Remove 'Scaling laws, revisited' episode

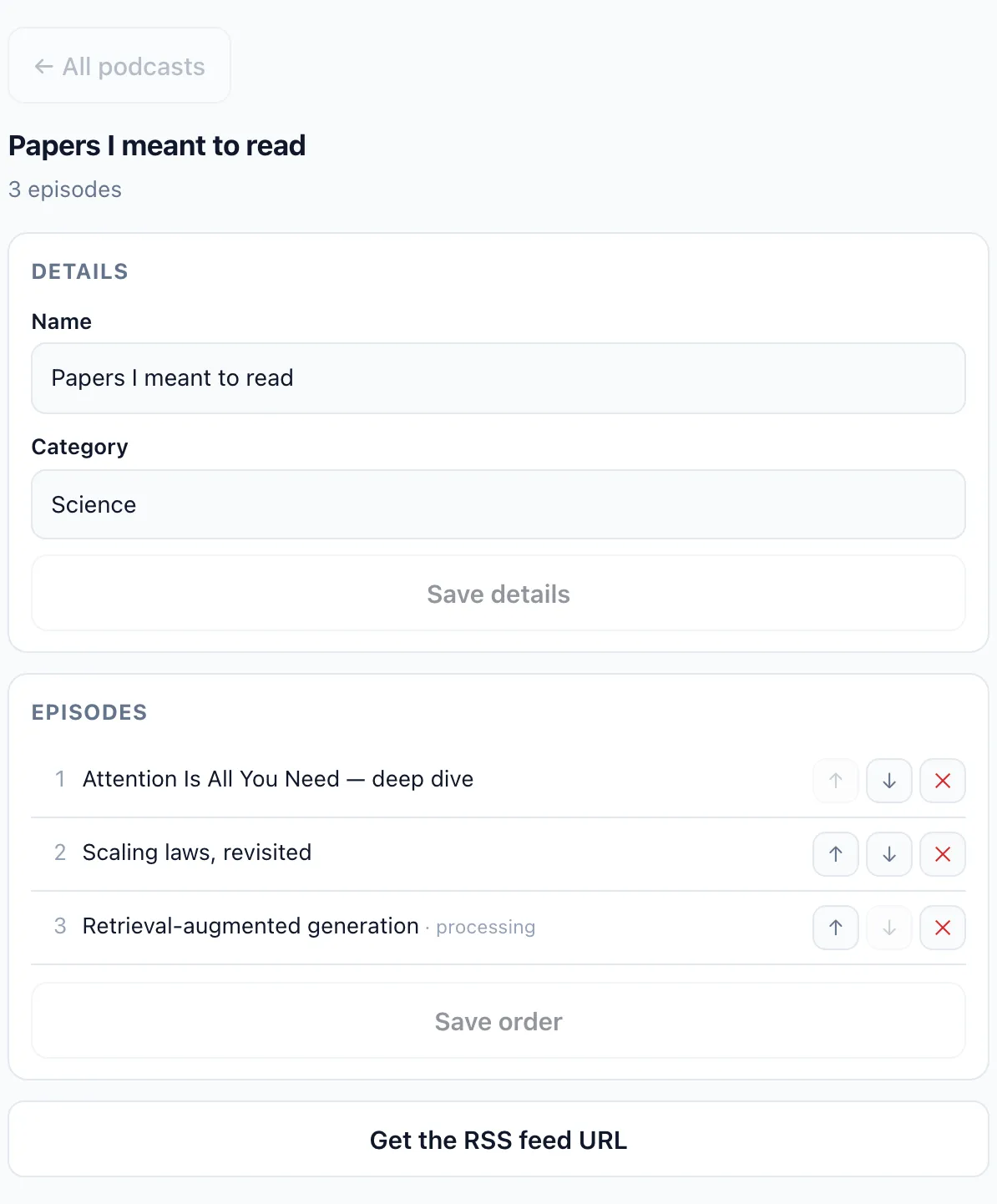(943, 854)
